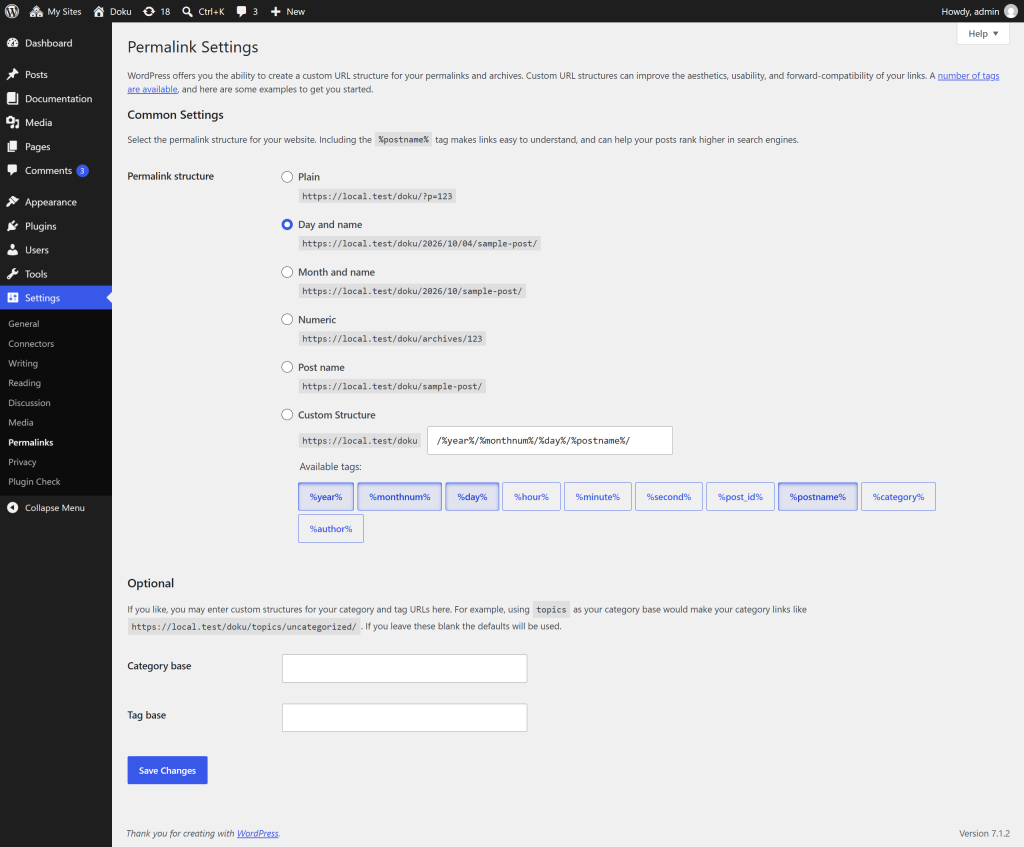Select the Plain permalink radio button
1024x847 pixels.
287,177
